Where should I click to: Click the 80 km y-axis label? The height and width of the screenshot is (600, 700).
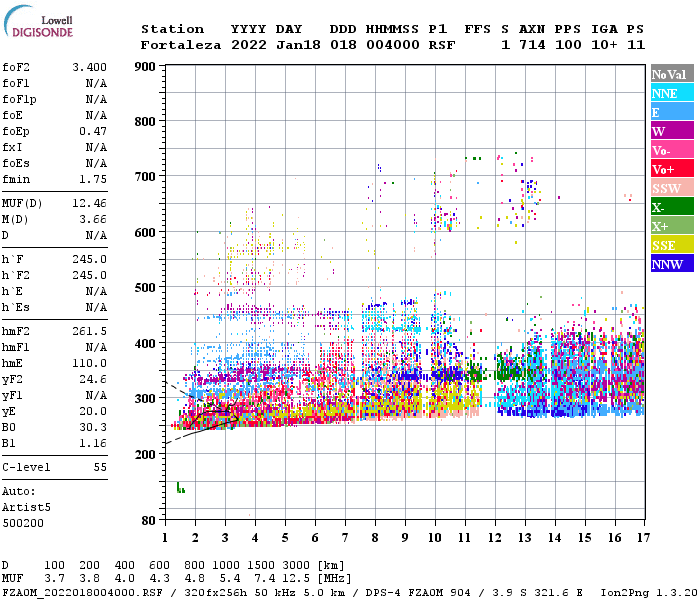[x=149, y=521]
